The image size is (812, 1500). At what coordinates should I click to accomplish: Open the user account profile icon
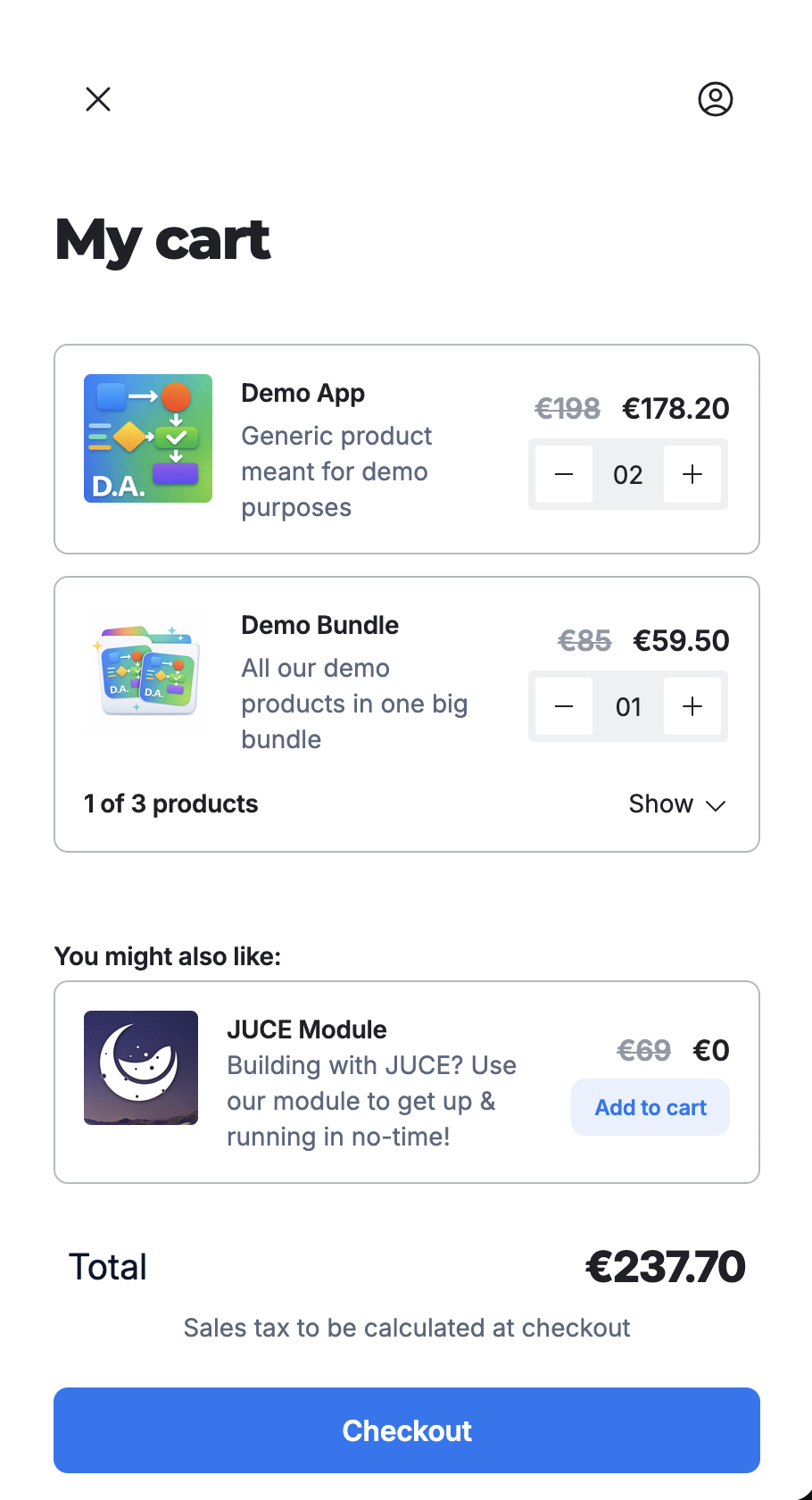point(715,99)
